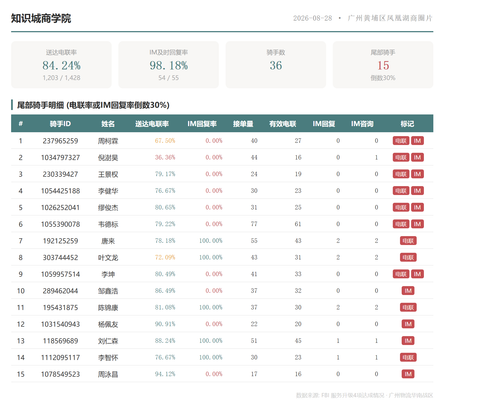Click the IM回复 column header
Viewport: 500px width, 410px height.
(x=324, y=124)
